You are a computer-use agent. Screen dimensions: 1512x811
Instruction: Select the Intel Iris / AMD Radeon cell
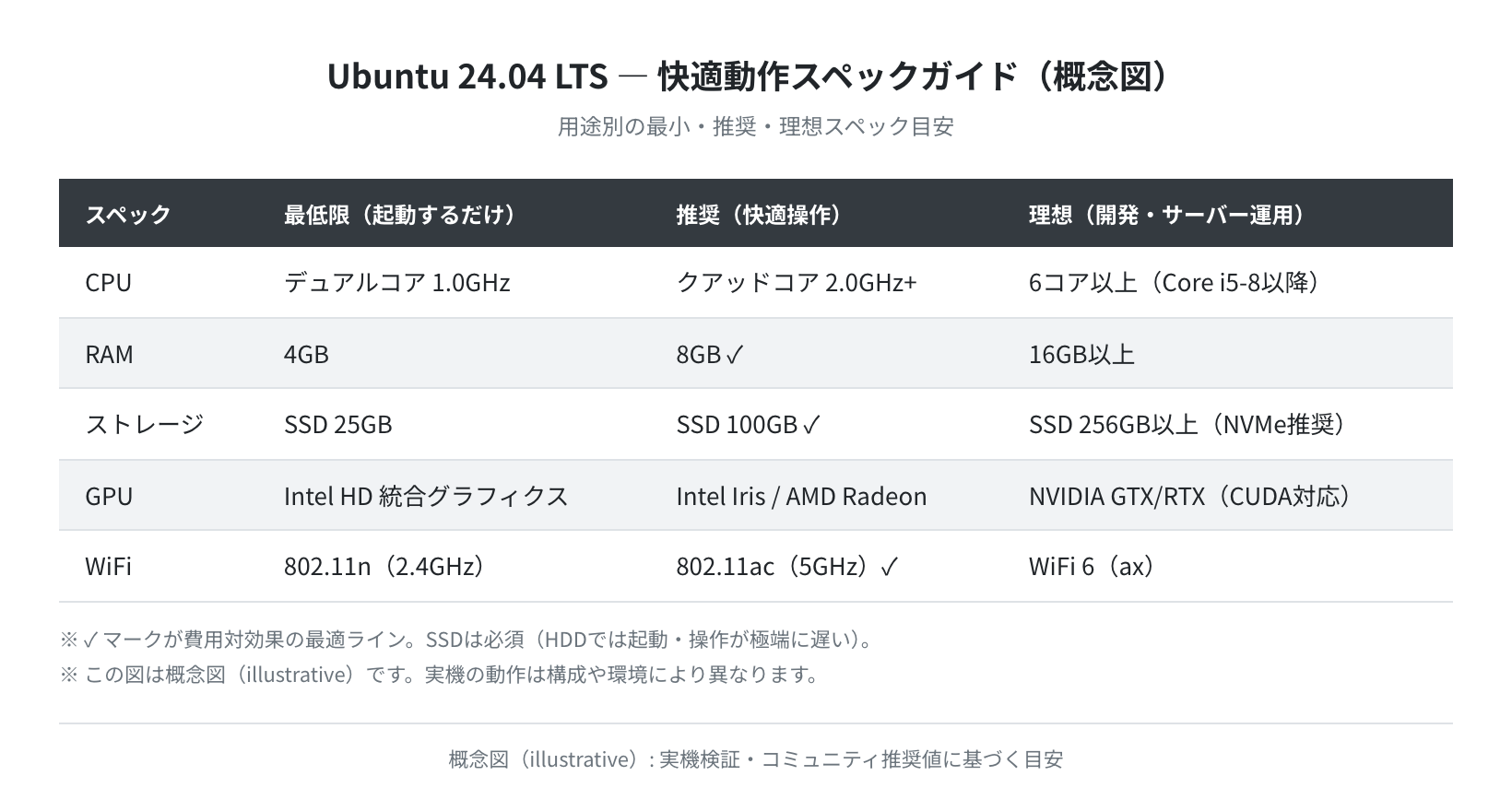point(801,496)
